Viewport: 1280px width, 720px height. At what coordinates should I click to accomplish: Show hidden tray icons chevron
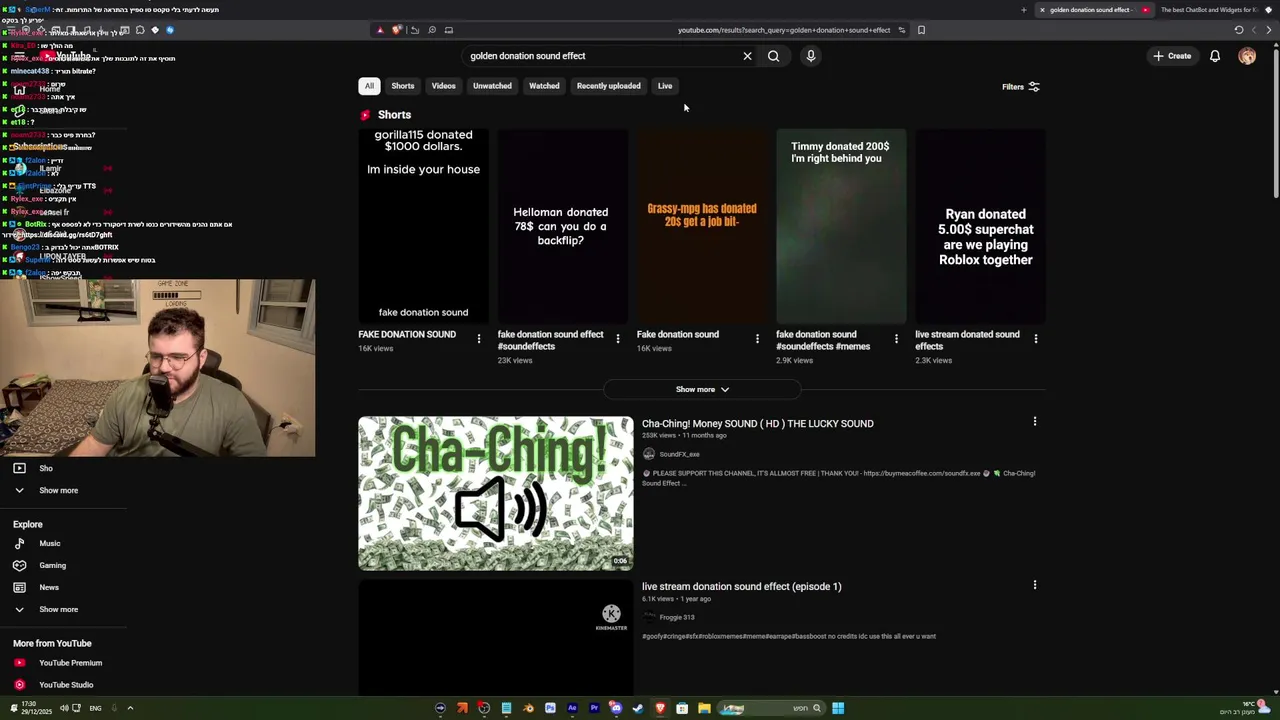130,708
